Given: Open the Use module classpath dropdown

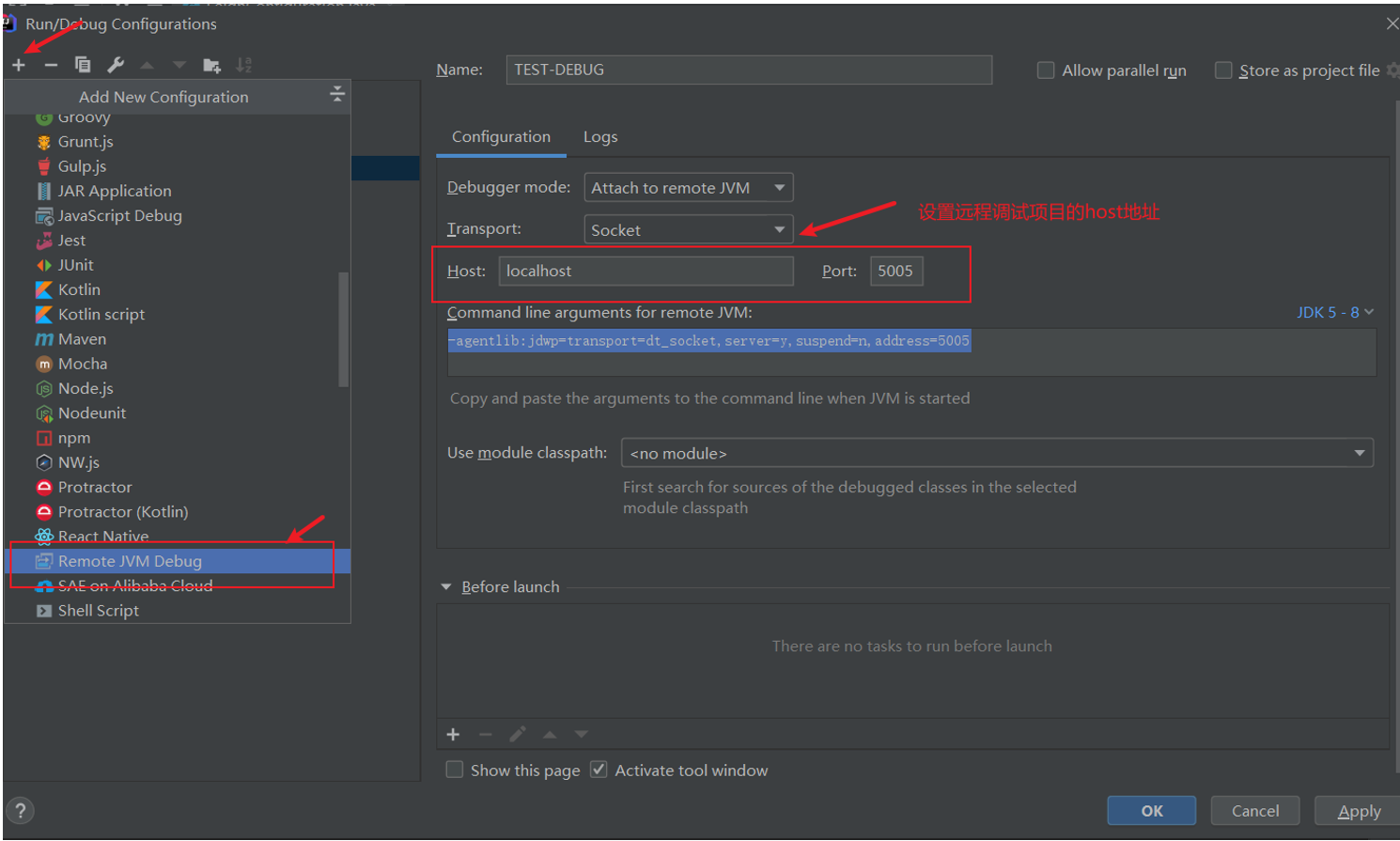Looking at the screenshot, I should [x=997, y=453].
